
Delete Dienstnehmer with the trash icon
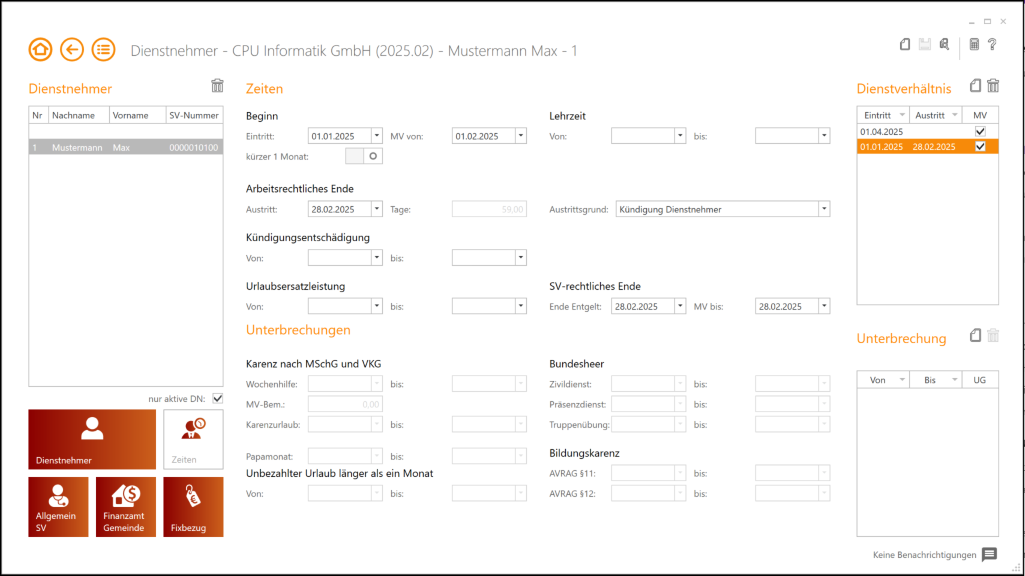[217, 86]
